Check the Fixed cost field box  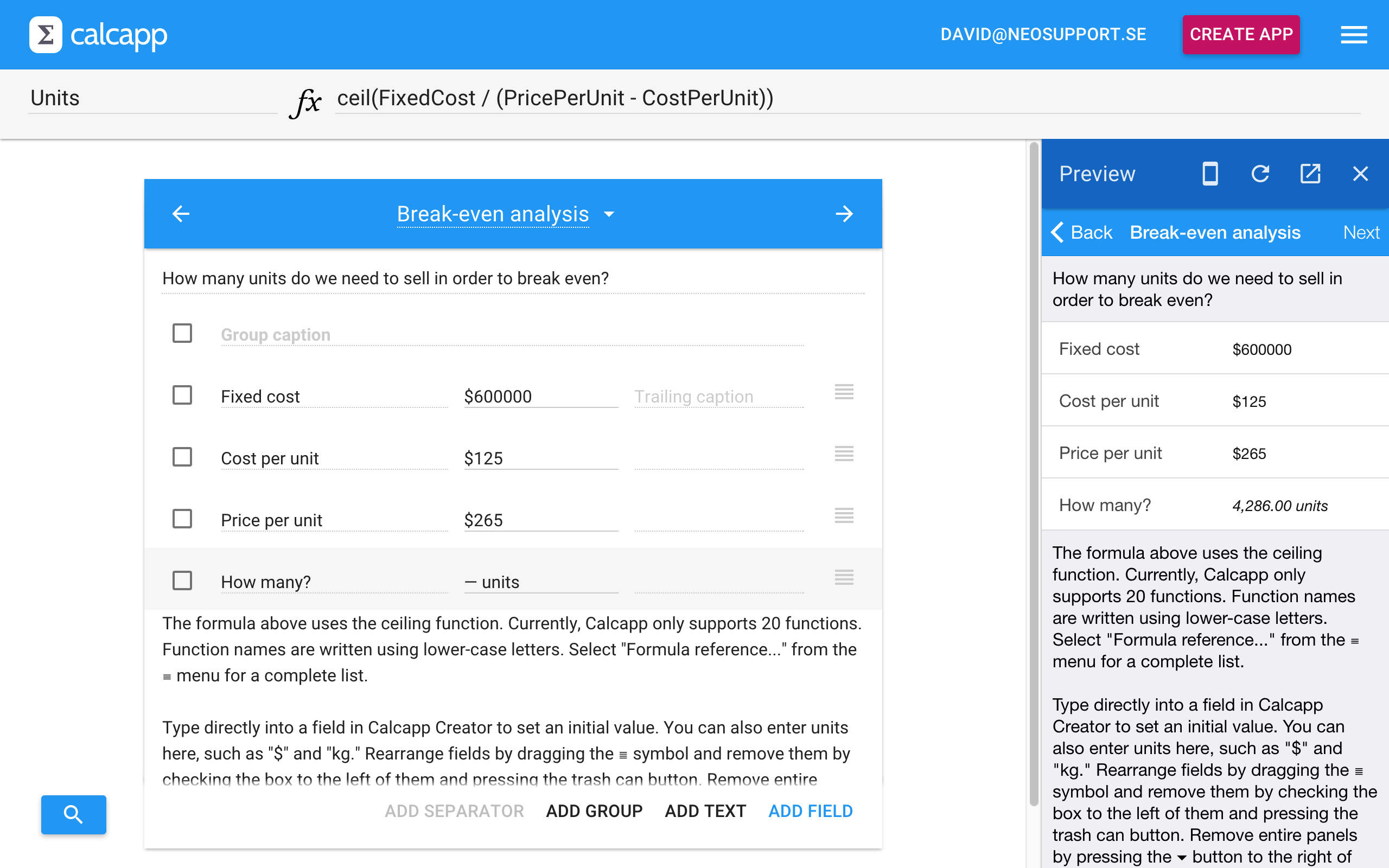point(182,395)
